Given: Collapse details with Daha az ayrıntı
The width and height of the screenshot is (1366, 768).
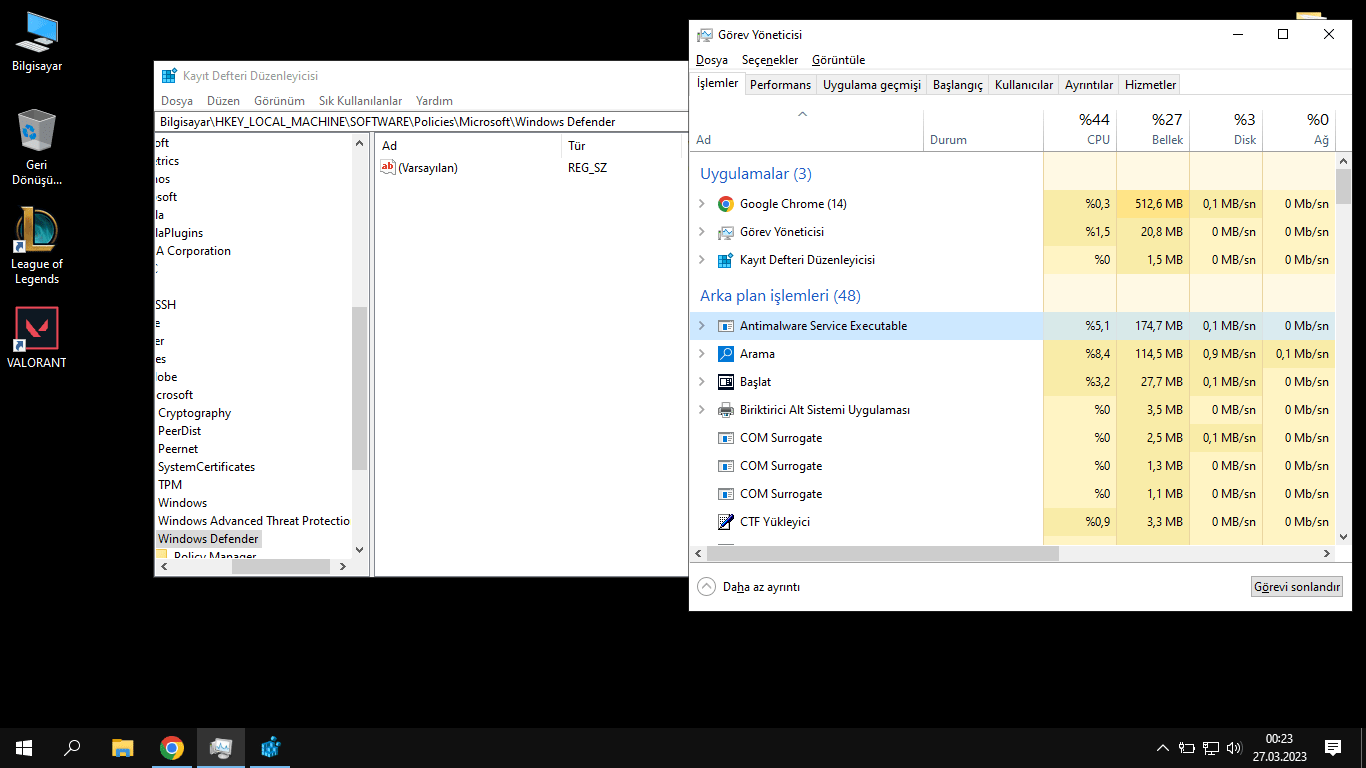Looking at the screenshot, I should (749, 587).
